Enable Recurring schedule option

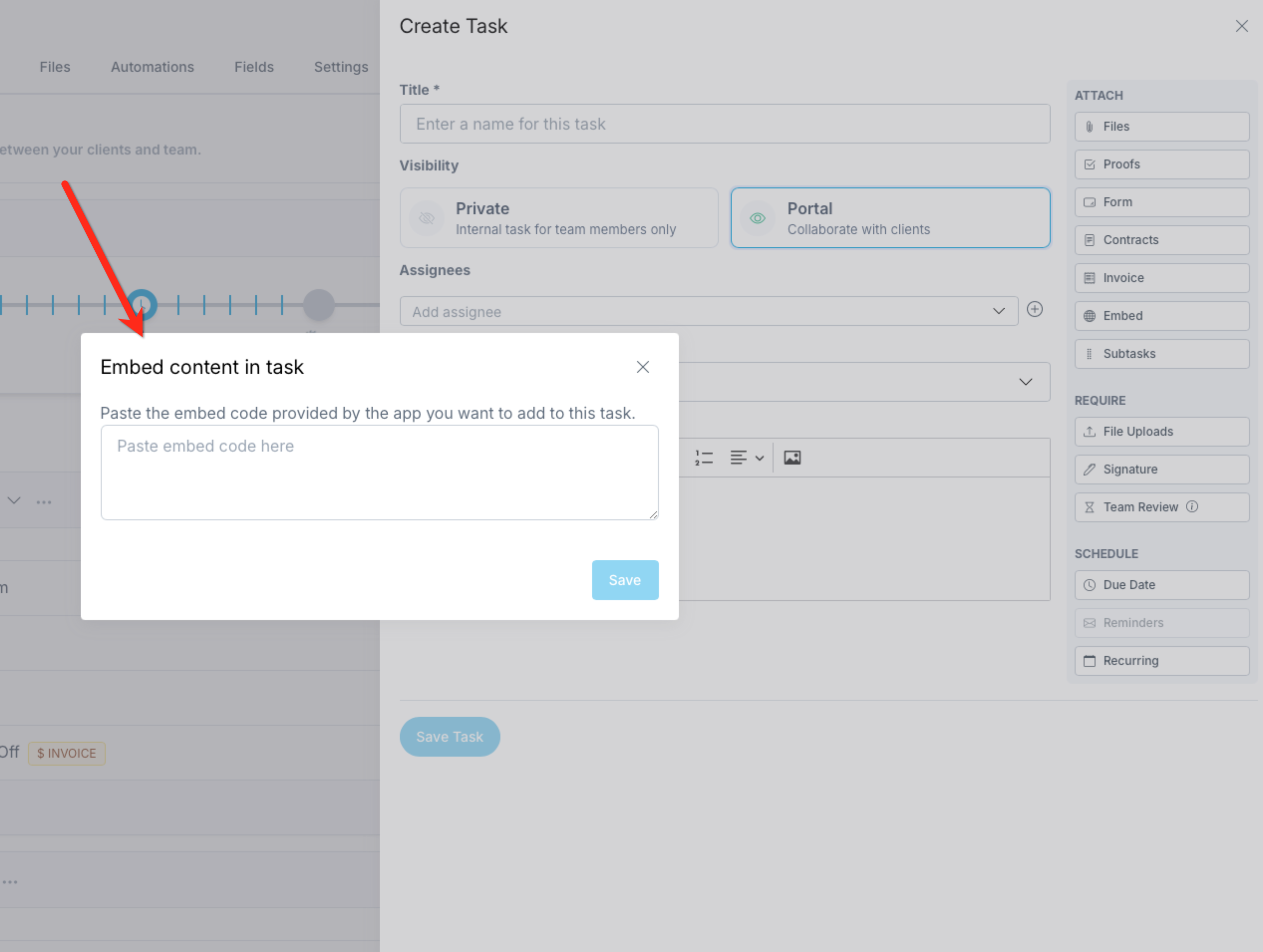point(1161,661)
